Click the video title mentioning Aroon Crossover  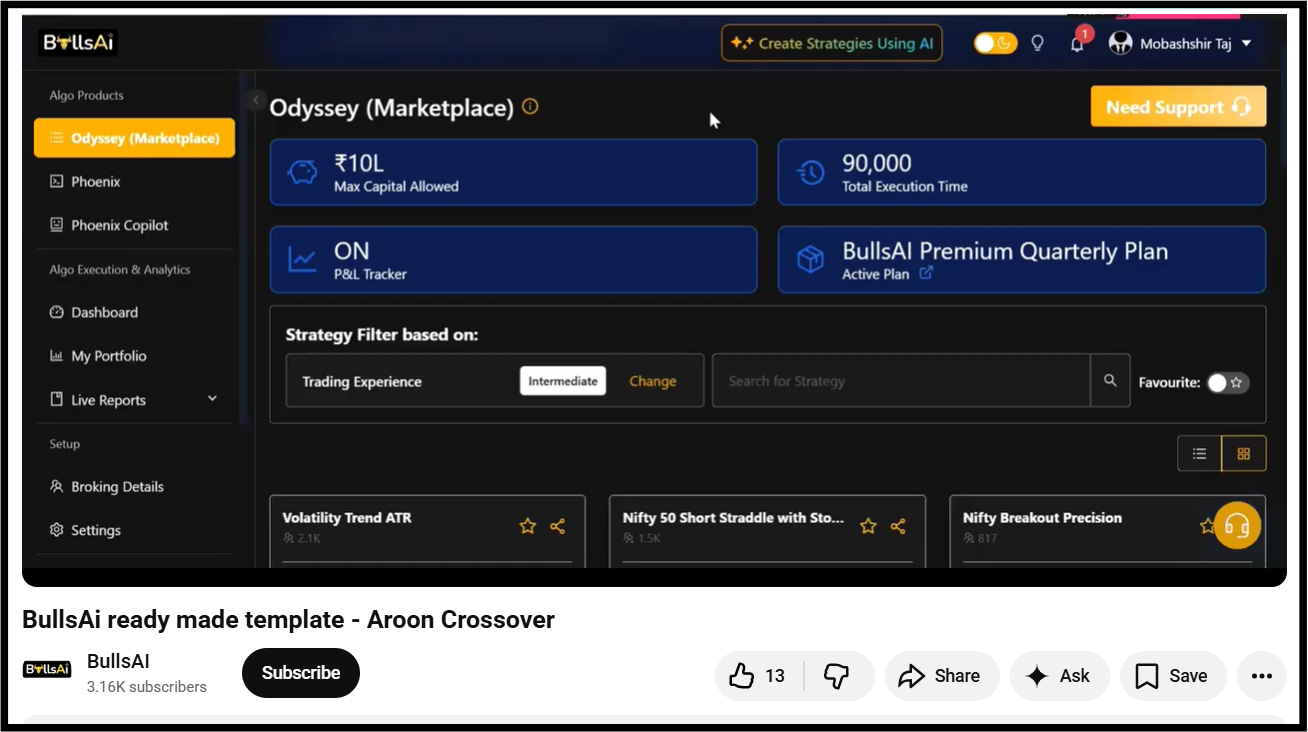288,620
